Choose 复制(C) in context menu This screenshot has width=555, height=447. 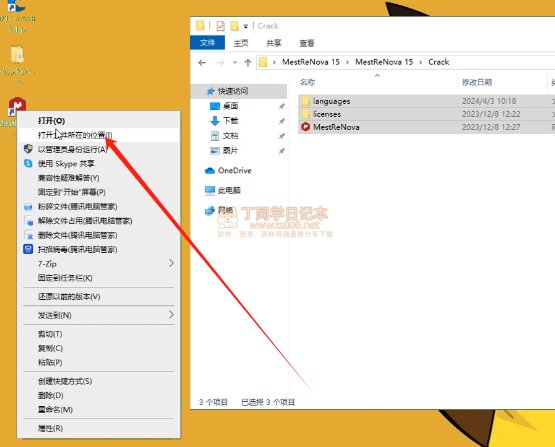click(99, 348)
